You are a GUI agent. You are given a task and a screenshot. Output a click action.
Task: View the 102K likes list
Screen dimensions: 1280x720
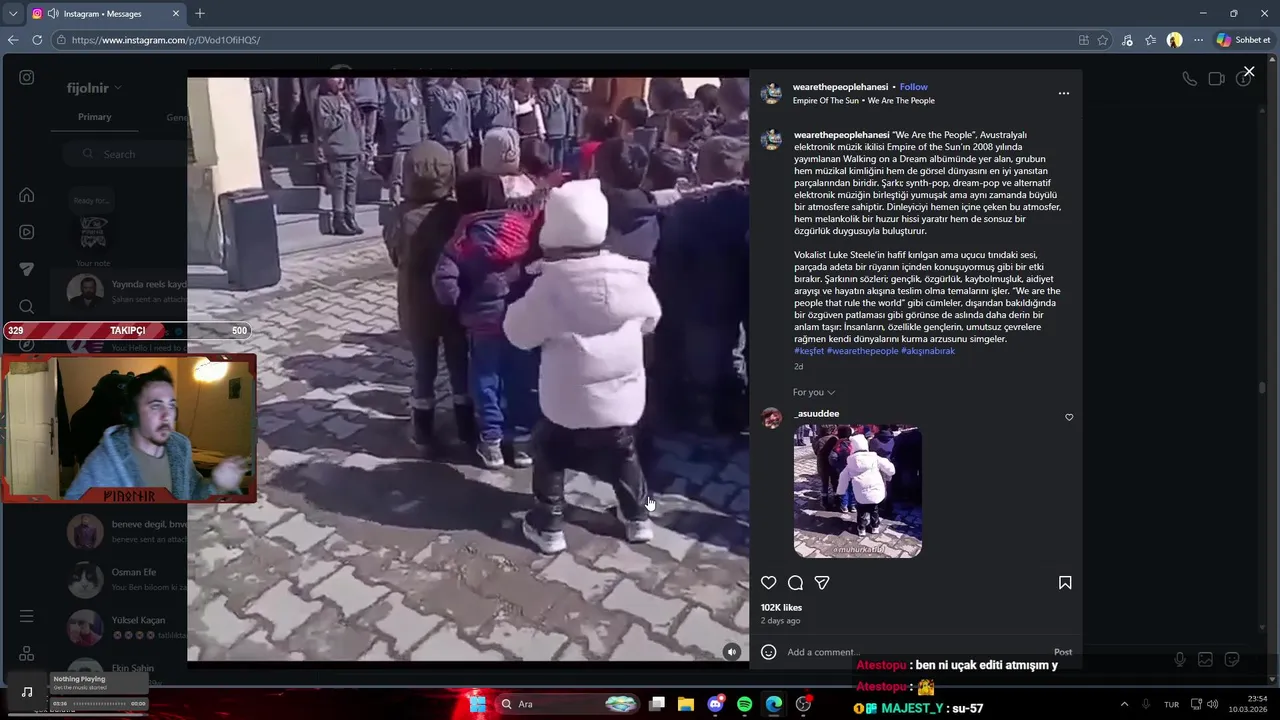(781, 607)
